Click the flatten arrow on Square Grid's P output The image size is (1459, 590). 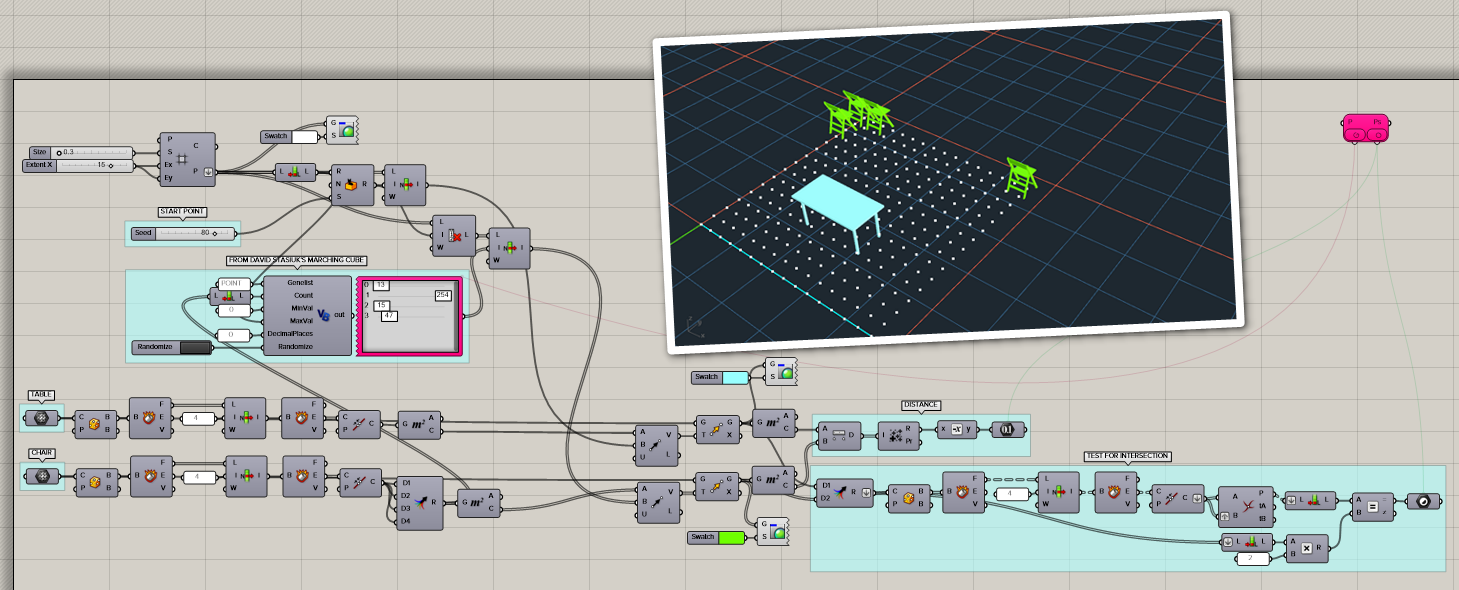pos(208,172)
